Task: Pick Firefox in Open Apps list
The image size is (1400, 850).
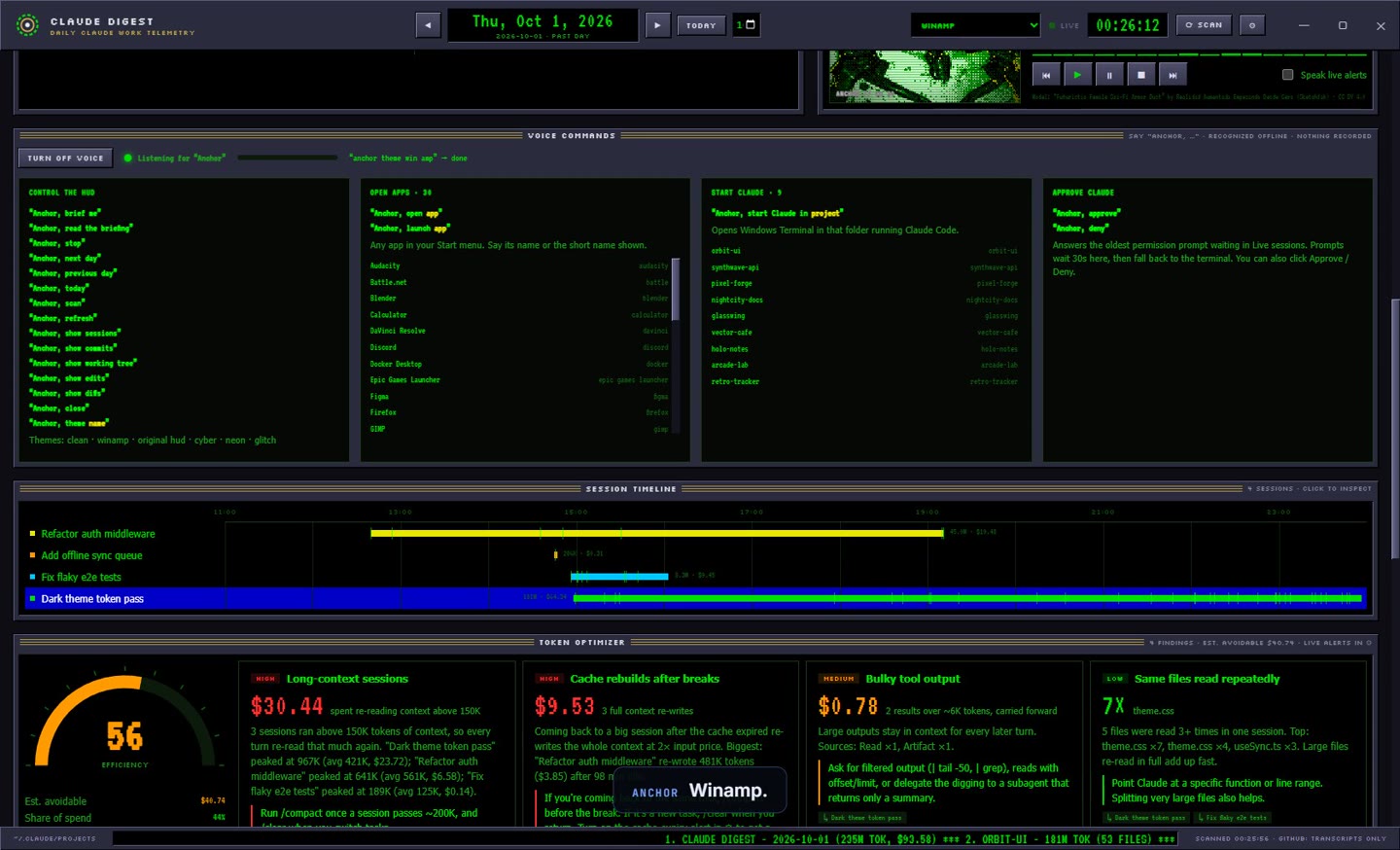Action: coord(519,412)
